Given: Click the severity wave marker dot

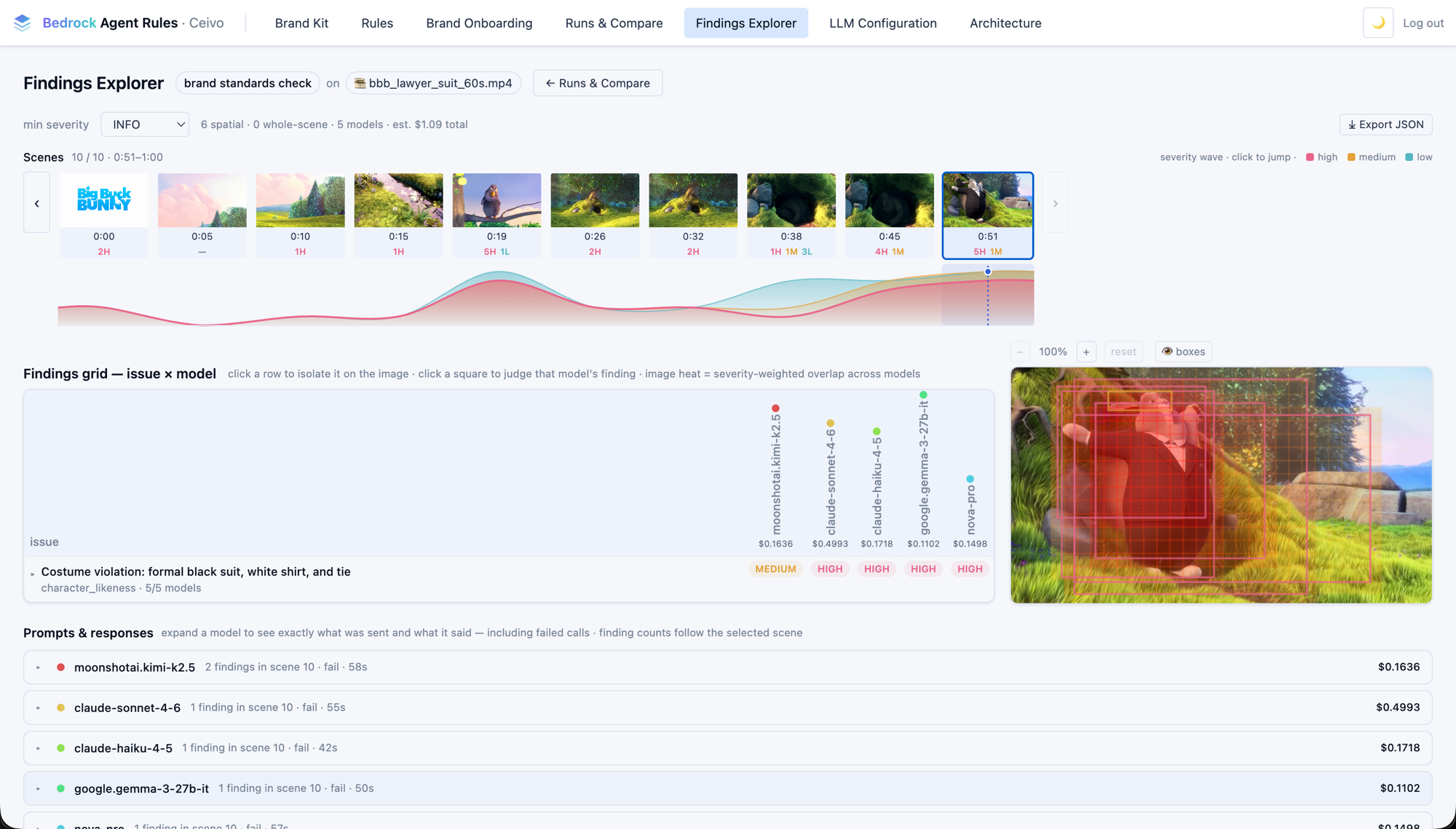Looking at the screenshot, I should pyautogui.click(x=988, y=271).
